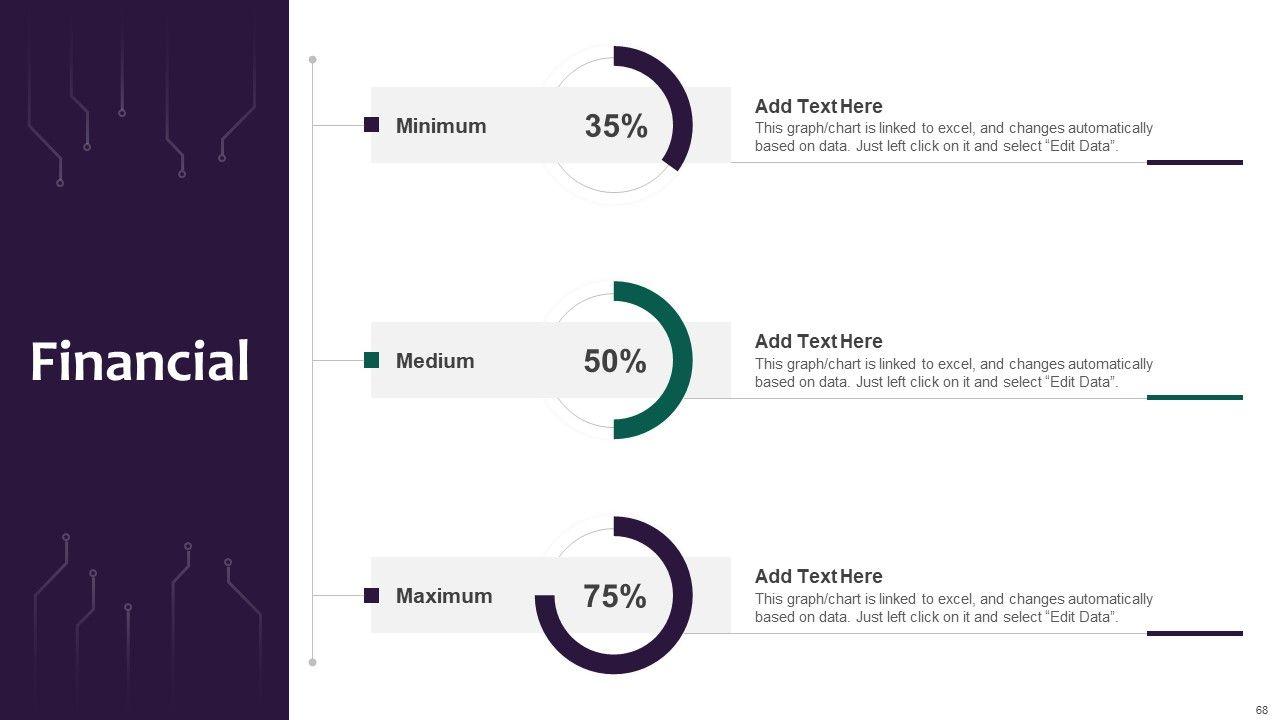Click the Maximum label text
Image resolution: width=1280 pixels, height=720 pixels.
pyautogui.click(x=444, y=596)
